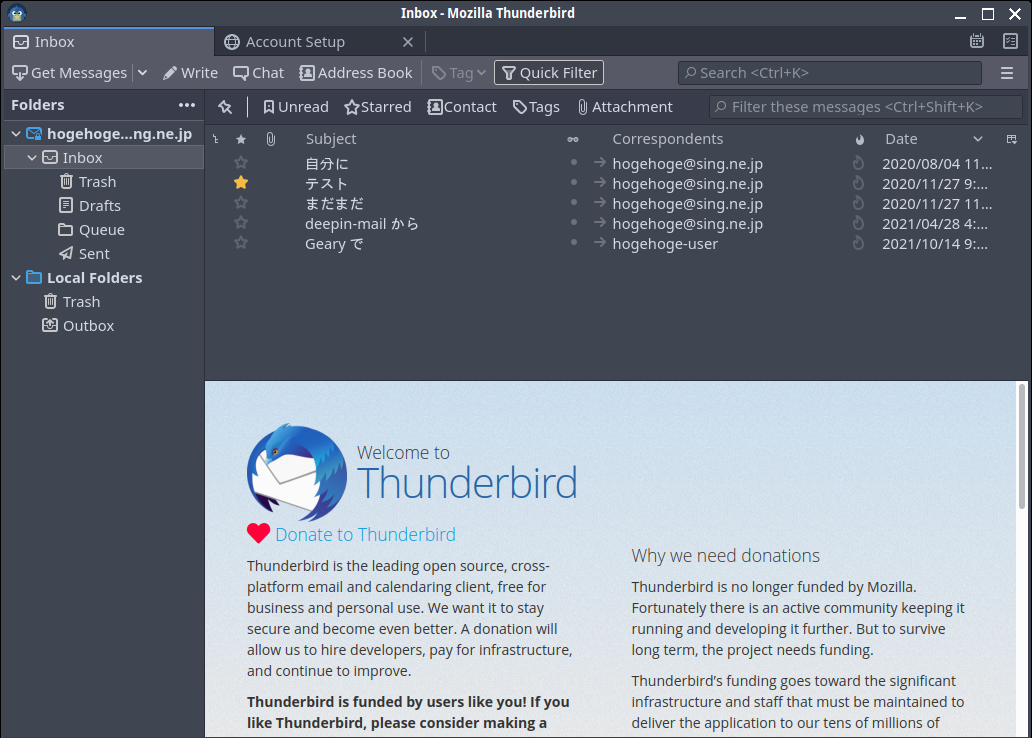The image size is (1032, 738).
Task: Select the Outbox folder
Action: coord(78,326)
